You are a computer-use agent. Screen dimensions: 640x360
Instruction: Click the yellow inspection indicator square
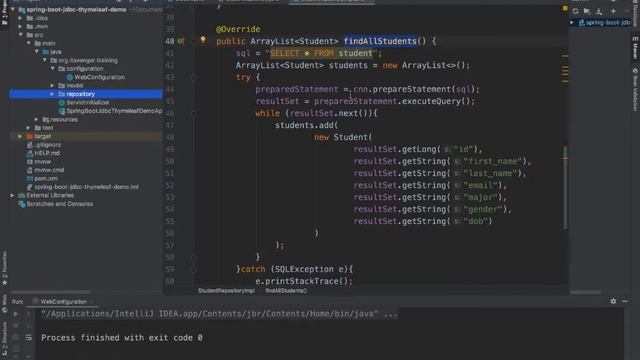point(565,8)
